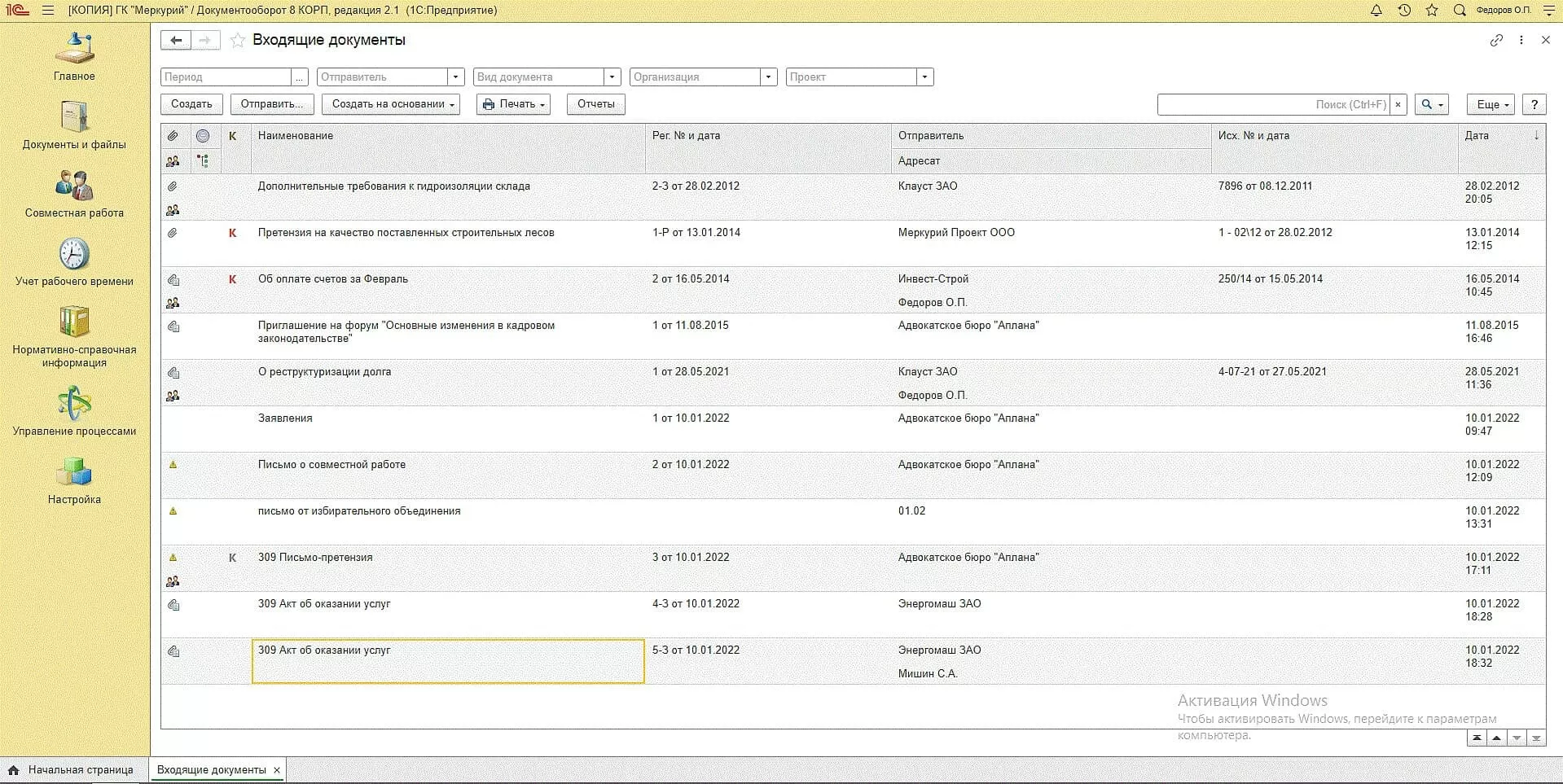
Task: Click the notifications bell icon
Action: coord(1376,11)
